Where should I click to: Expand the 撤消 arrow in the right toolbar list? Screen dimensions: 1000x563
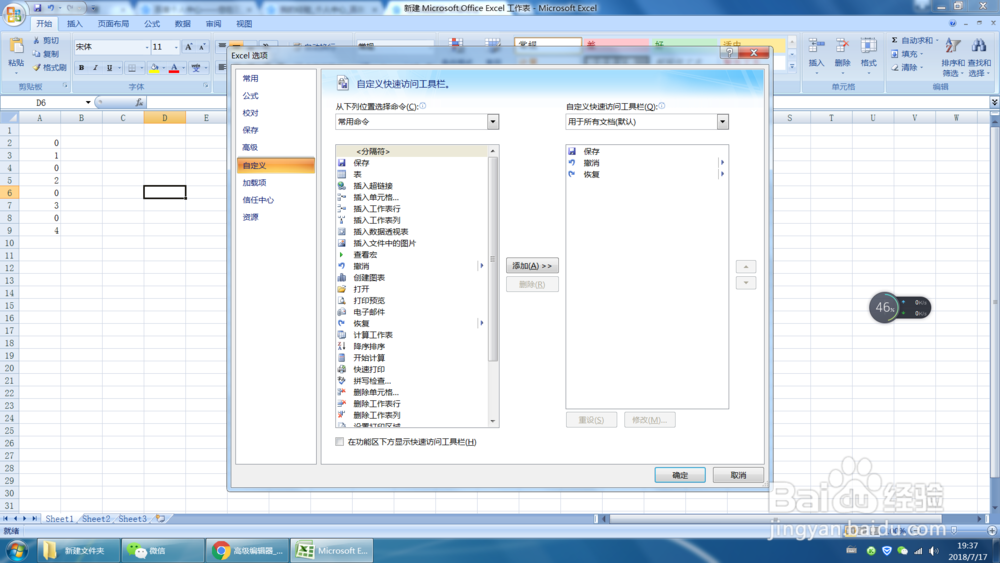coord(722,163)
